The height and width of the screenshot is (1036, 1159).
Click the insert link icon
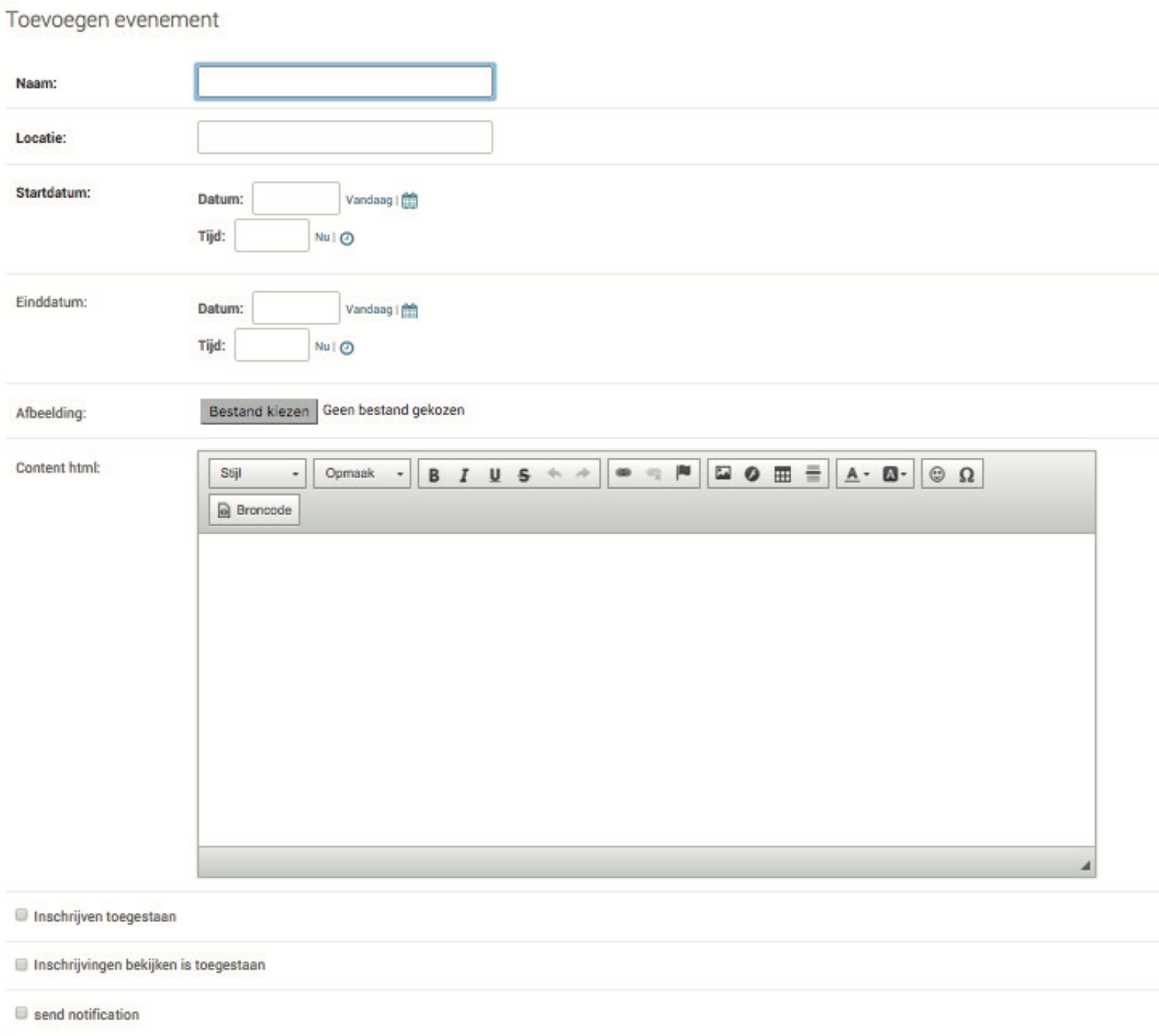pyautogui.click(x=623, y=473)
